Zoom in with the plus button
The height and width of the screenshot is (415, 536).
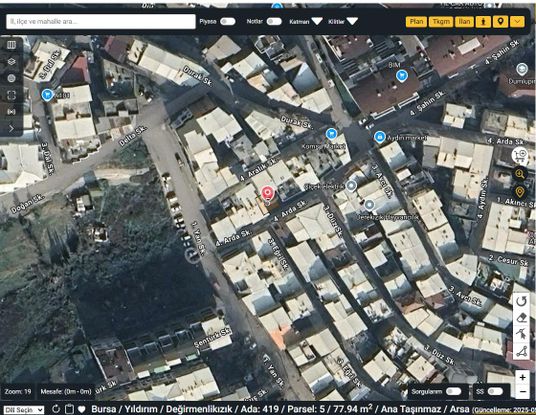click(x=523, y=377)
